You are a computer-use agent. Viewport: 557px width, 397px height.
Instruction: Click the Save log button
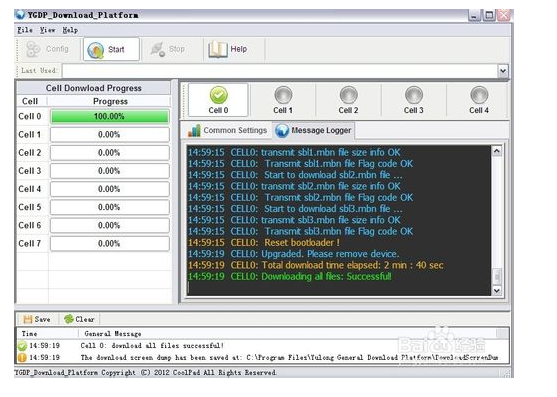(x=37, y=319)
